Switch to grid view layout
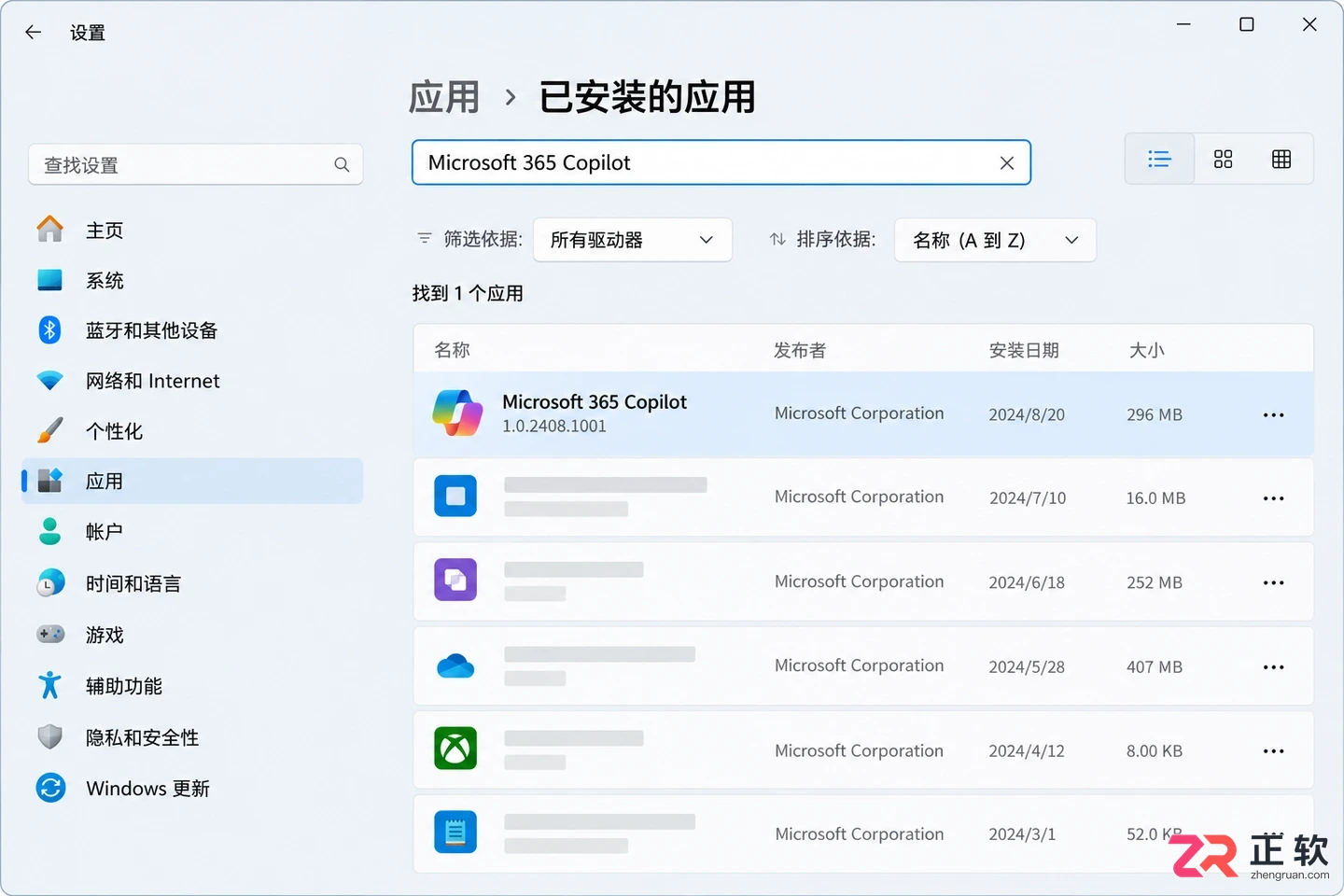Viewport: 1344px width, 896px height. (x=1223, y=159)
